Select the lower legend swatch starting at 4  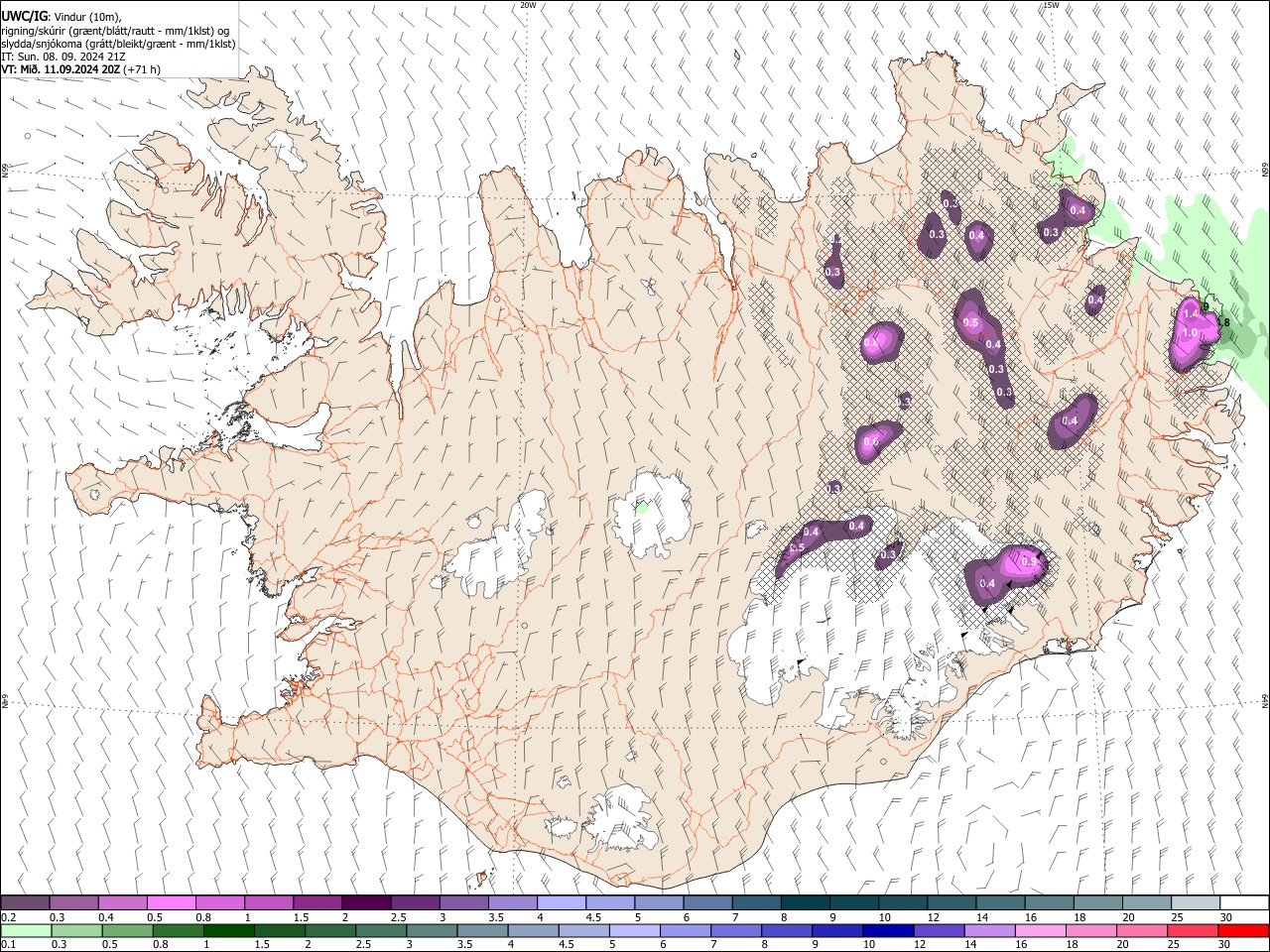[x=533, y=930]
